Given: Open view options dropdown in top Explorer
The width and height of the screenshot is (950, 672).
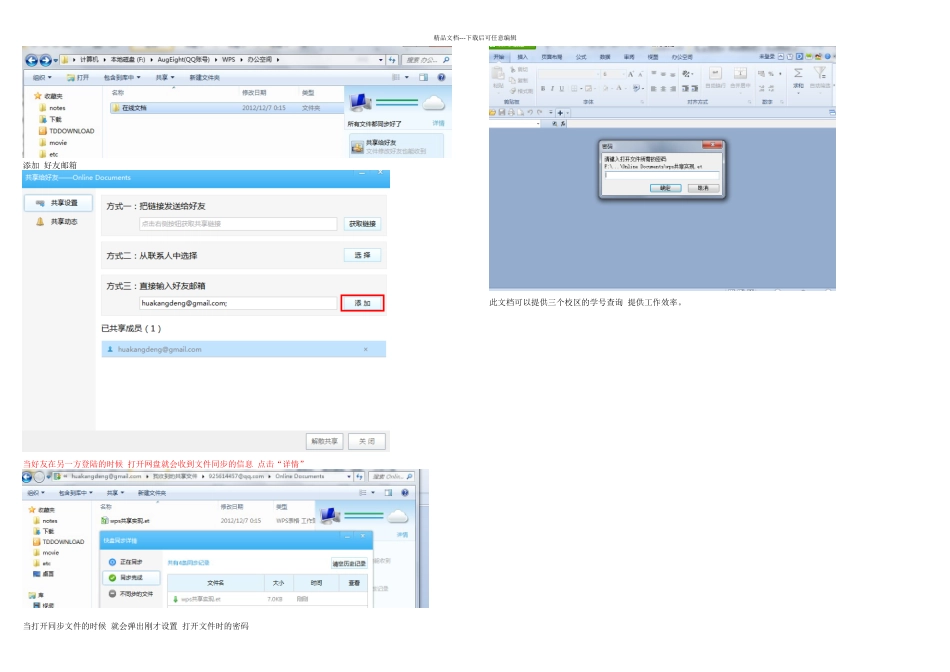Looking at the screenshot, I should click(407, 77).
